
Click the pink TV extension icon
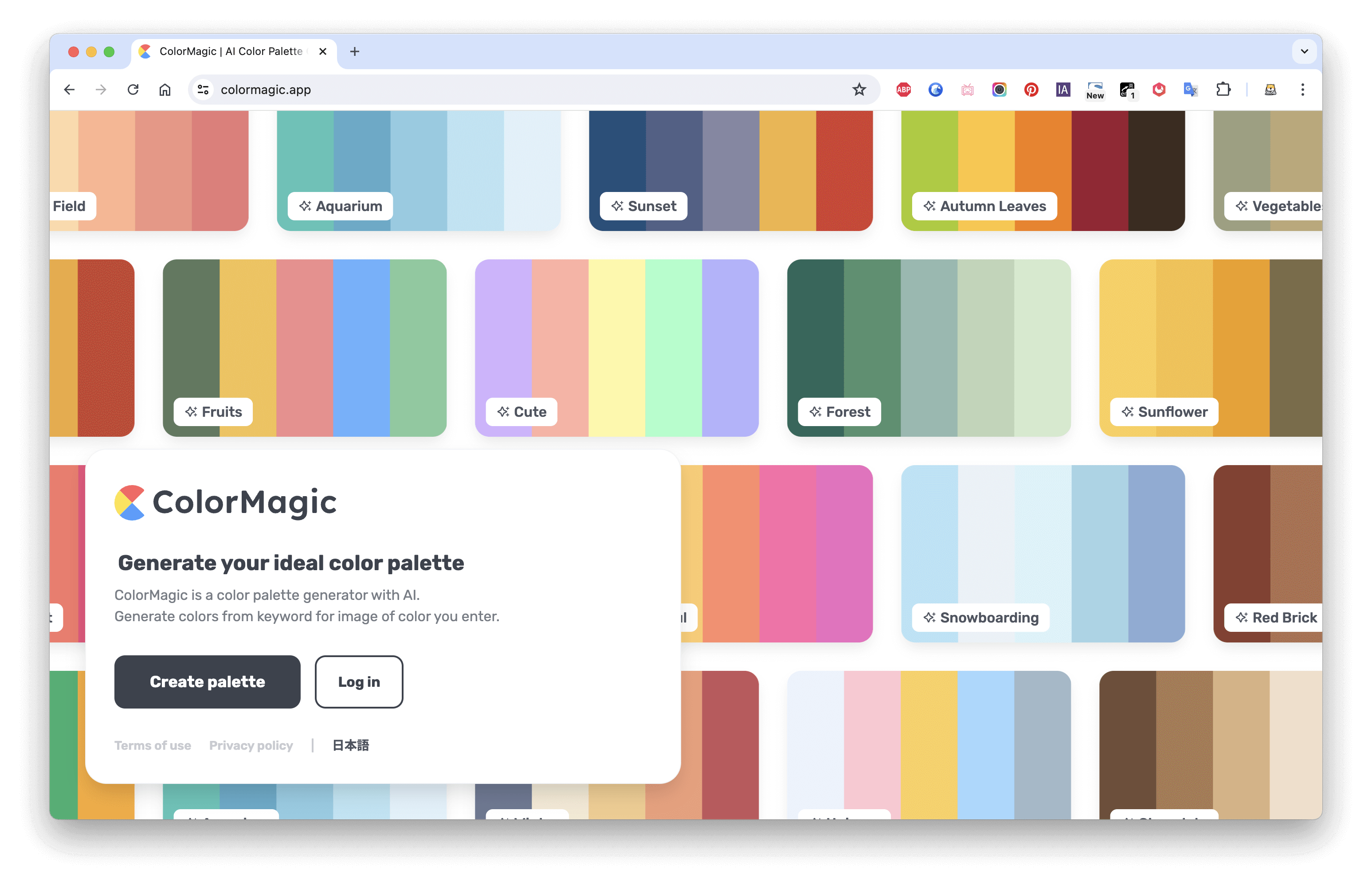point(967,90)
